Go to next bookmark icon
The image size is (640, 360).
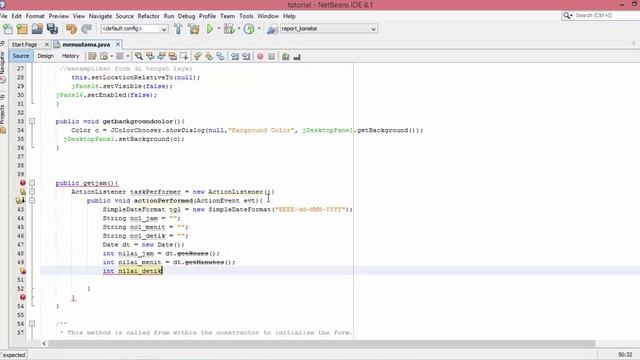click(209, 56)
